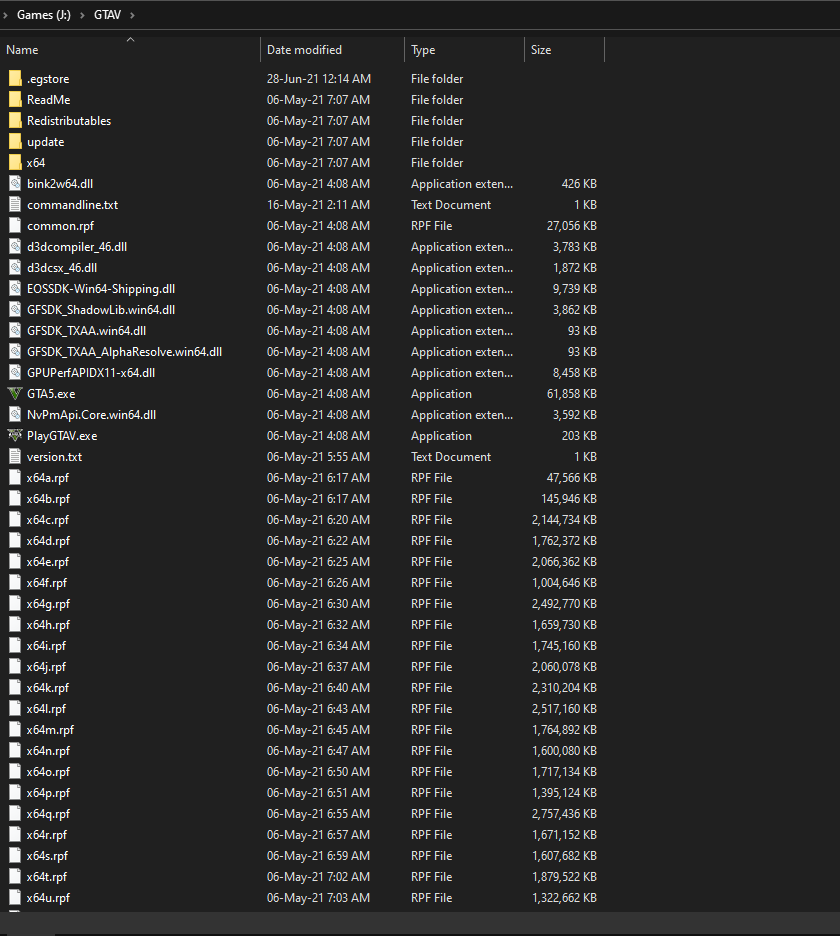The width and height of the screenshot is (840, 936).
Task: Click the 27,056 KB size value
Action: 572,226
